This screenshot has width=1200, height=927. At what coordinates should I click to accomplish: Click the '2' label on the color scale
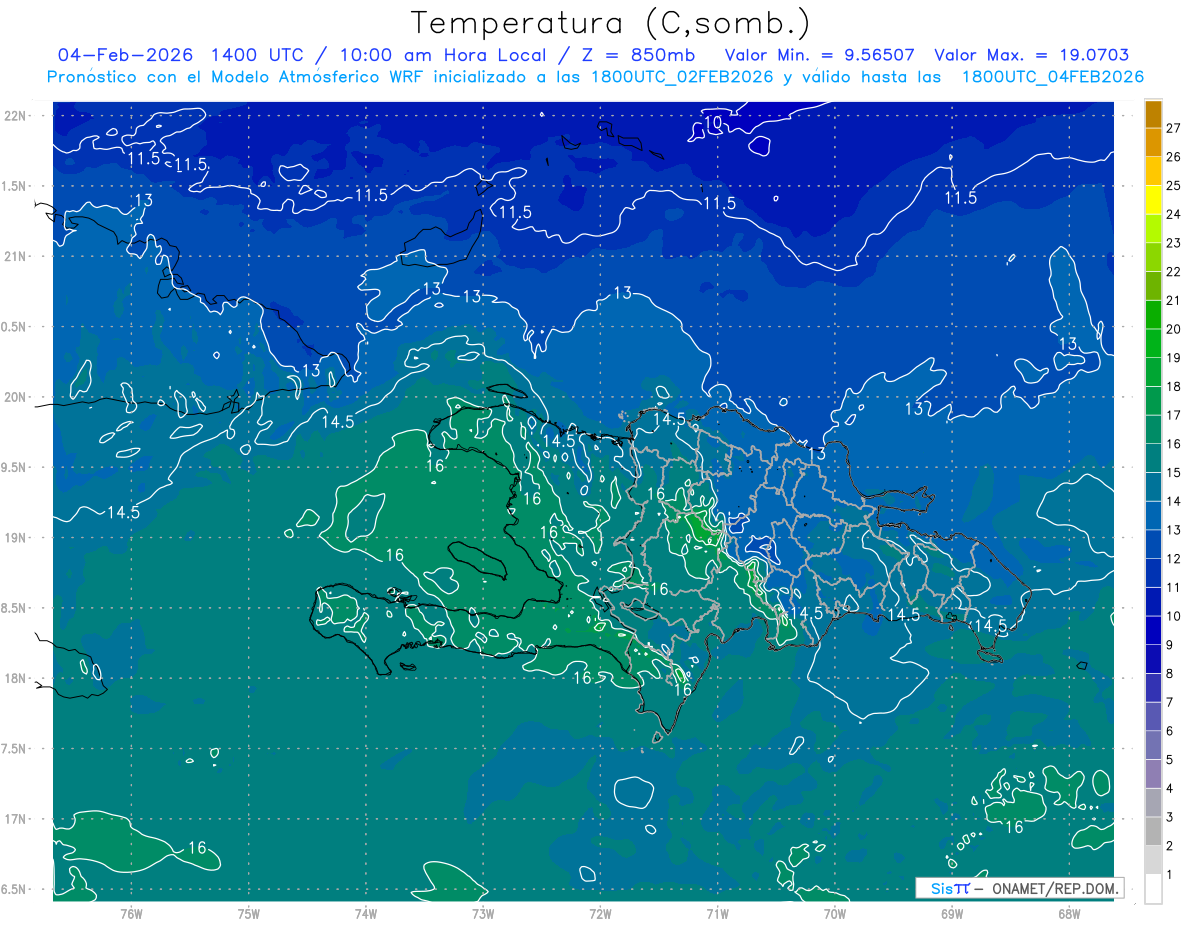(1170, 846)
